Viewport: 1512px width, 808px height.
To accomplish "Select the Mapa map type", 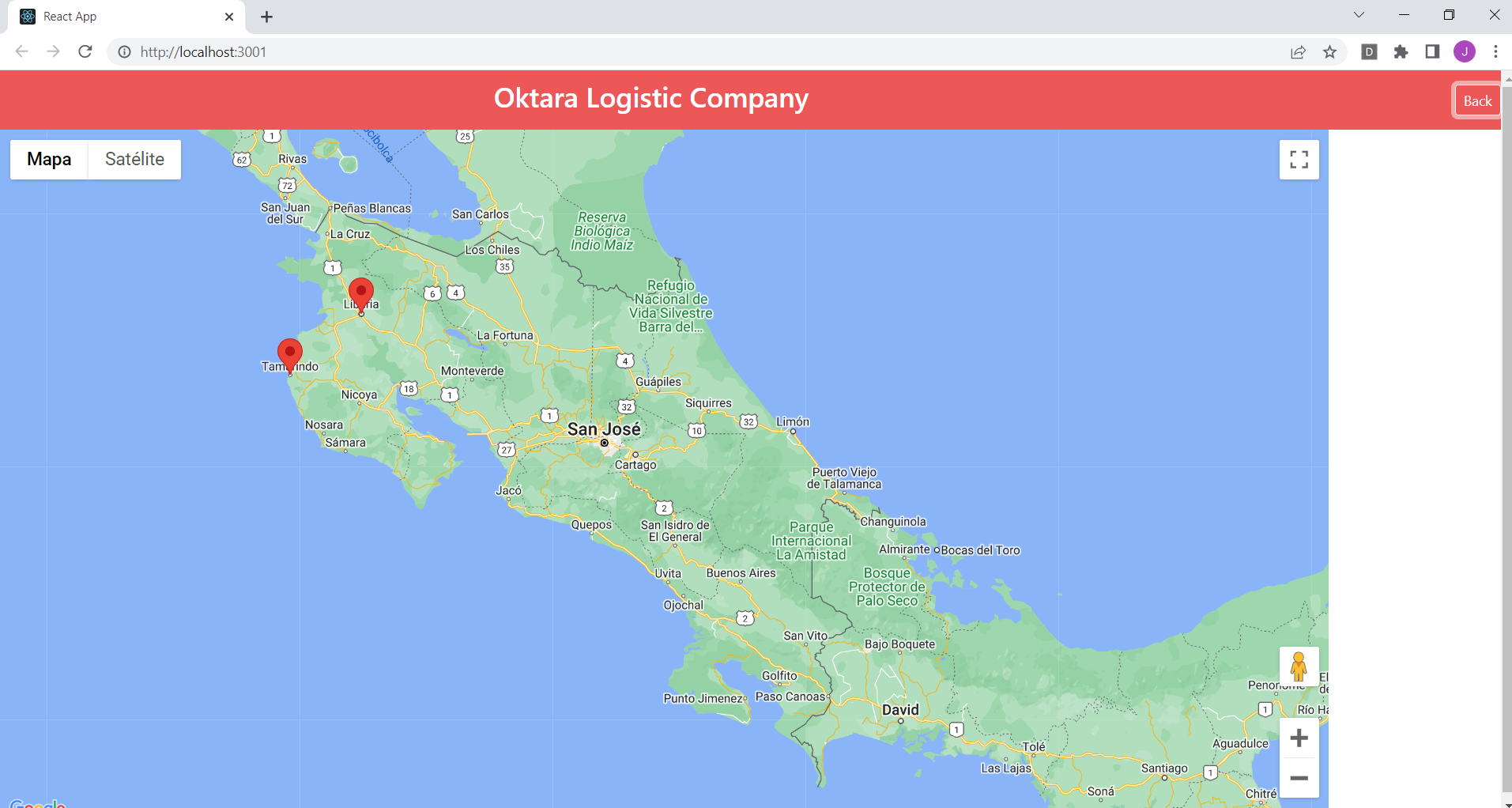I will tap(49, 160).
